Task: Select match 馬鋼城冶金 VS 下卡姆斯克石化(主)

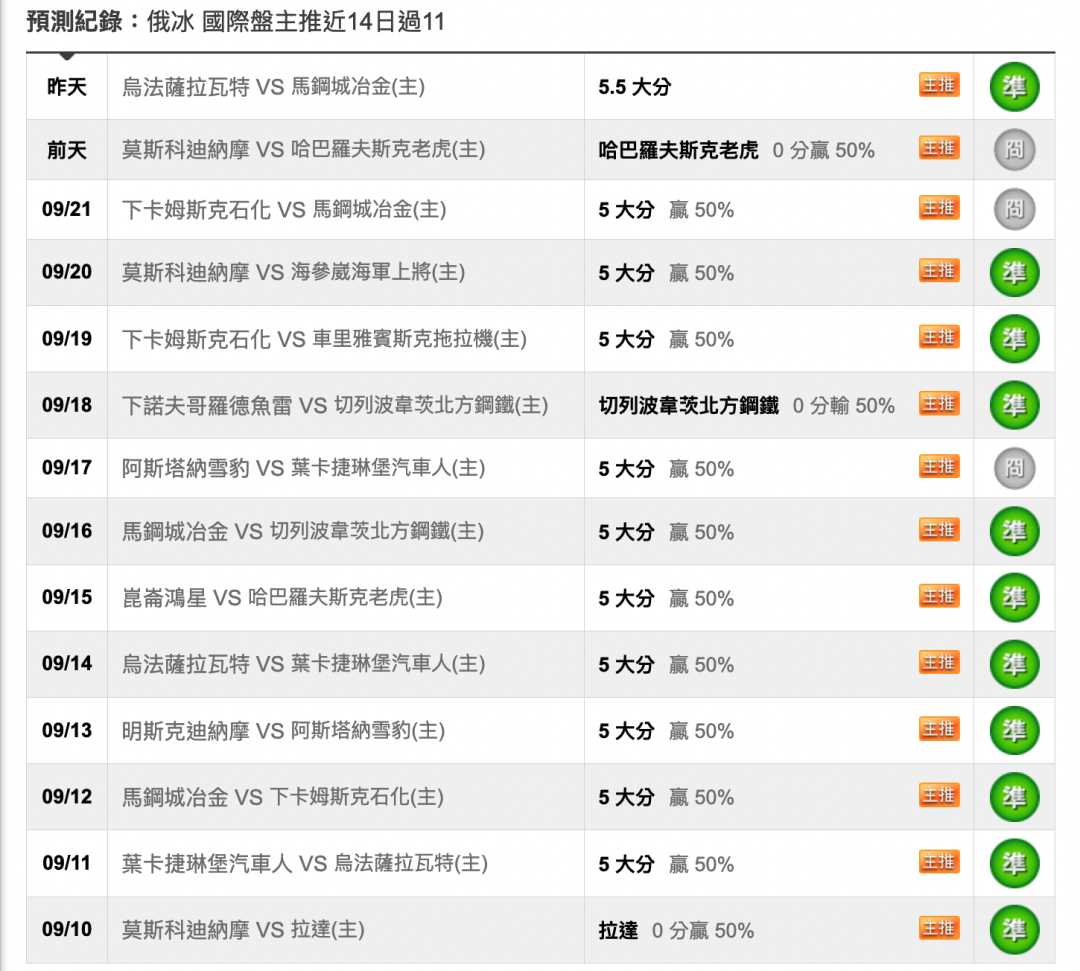Action: 283,797
